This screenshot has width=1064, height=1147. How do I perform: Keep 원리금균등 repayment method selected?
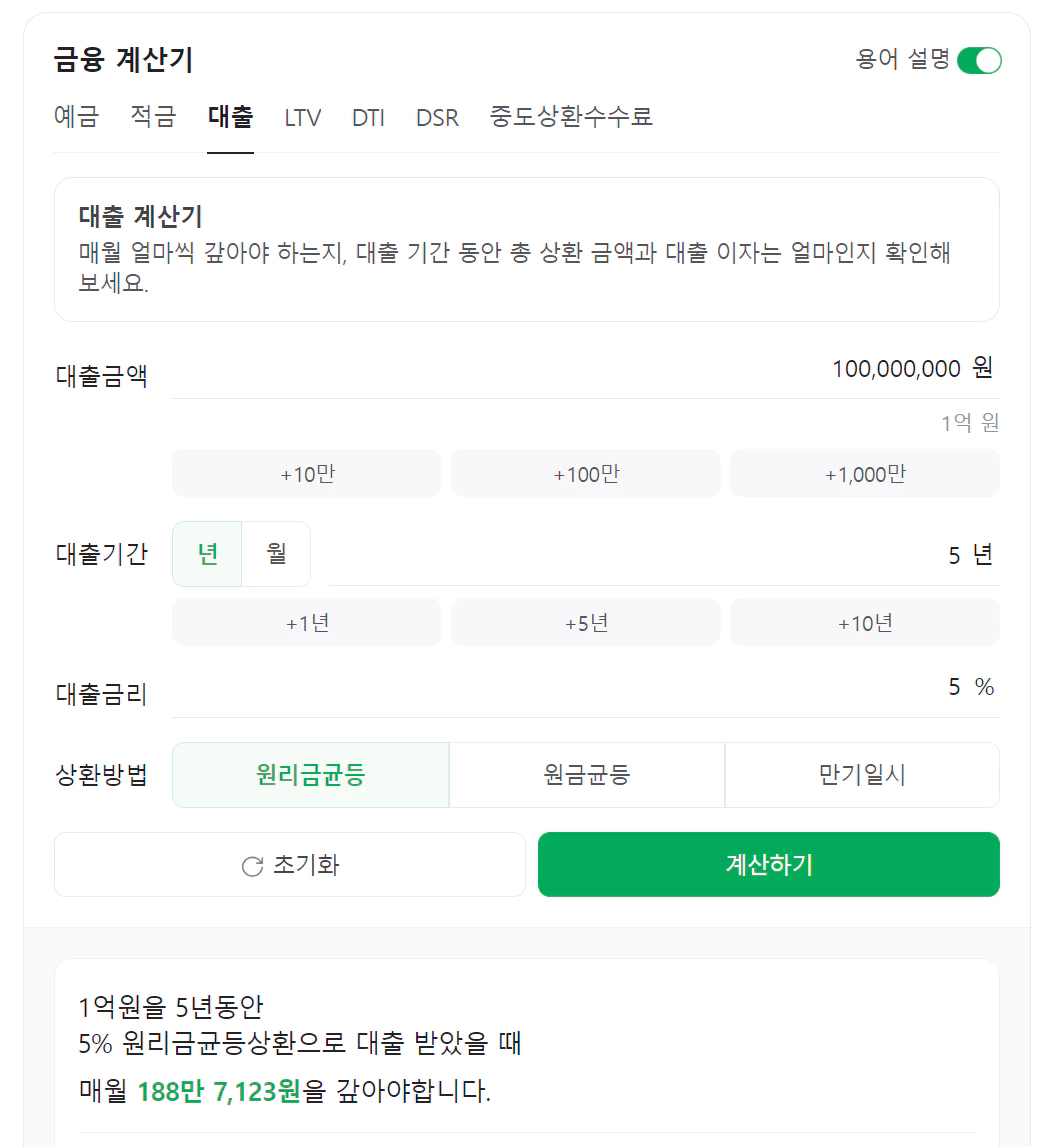(310, 775)
